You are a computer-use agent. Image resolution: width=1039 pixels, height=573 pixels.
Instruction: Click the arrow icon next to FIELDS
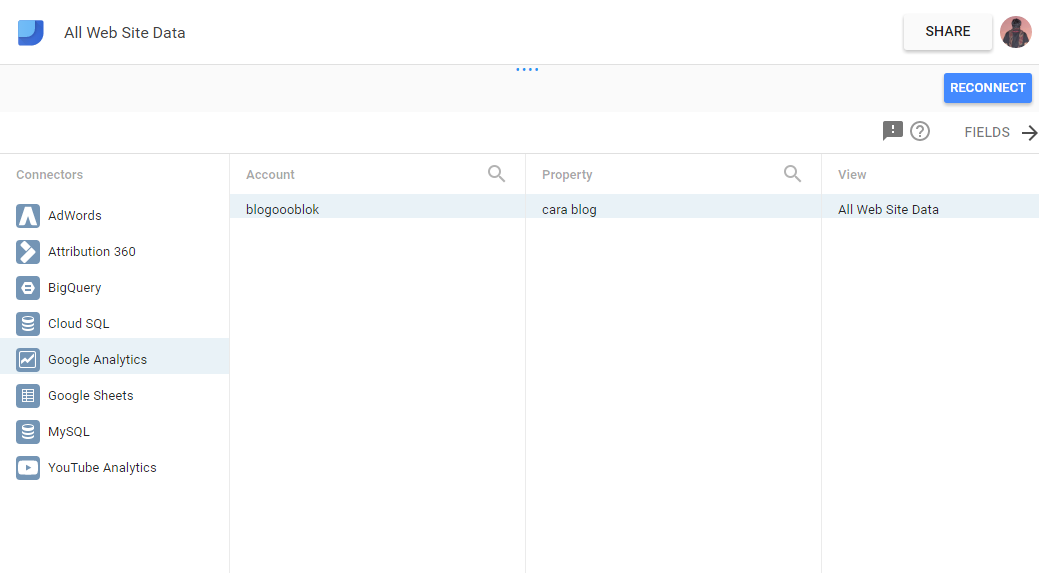point(1029,132)
